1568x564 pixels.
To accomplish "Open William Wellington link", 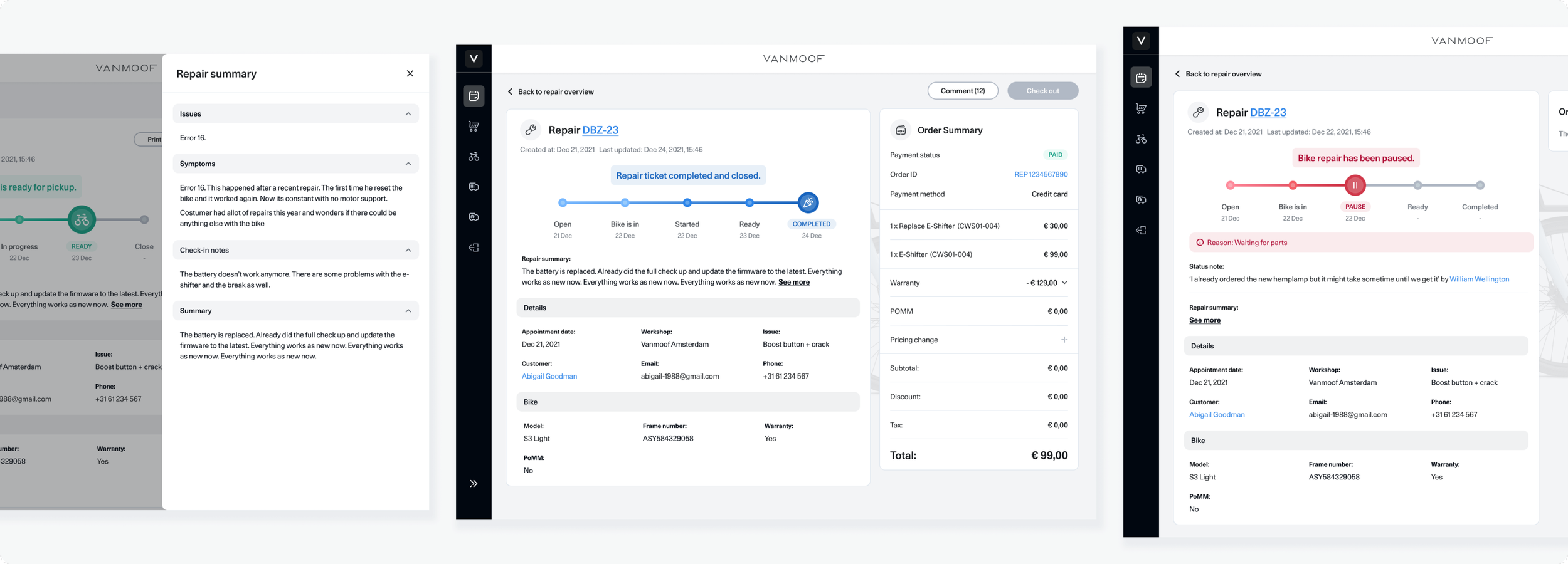I will (x=1479, y=279).
